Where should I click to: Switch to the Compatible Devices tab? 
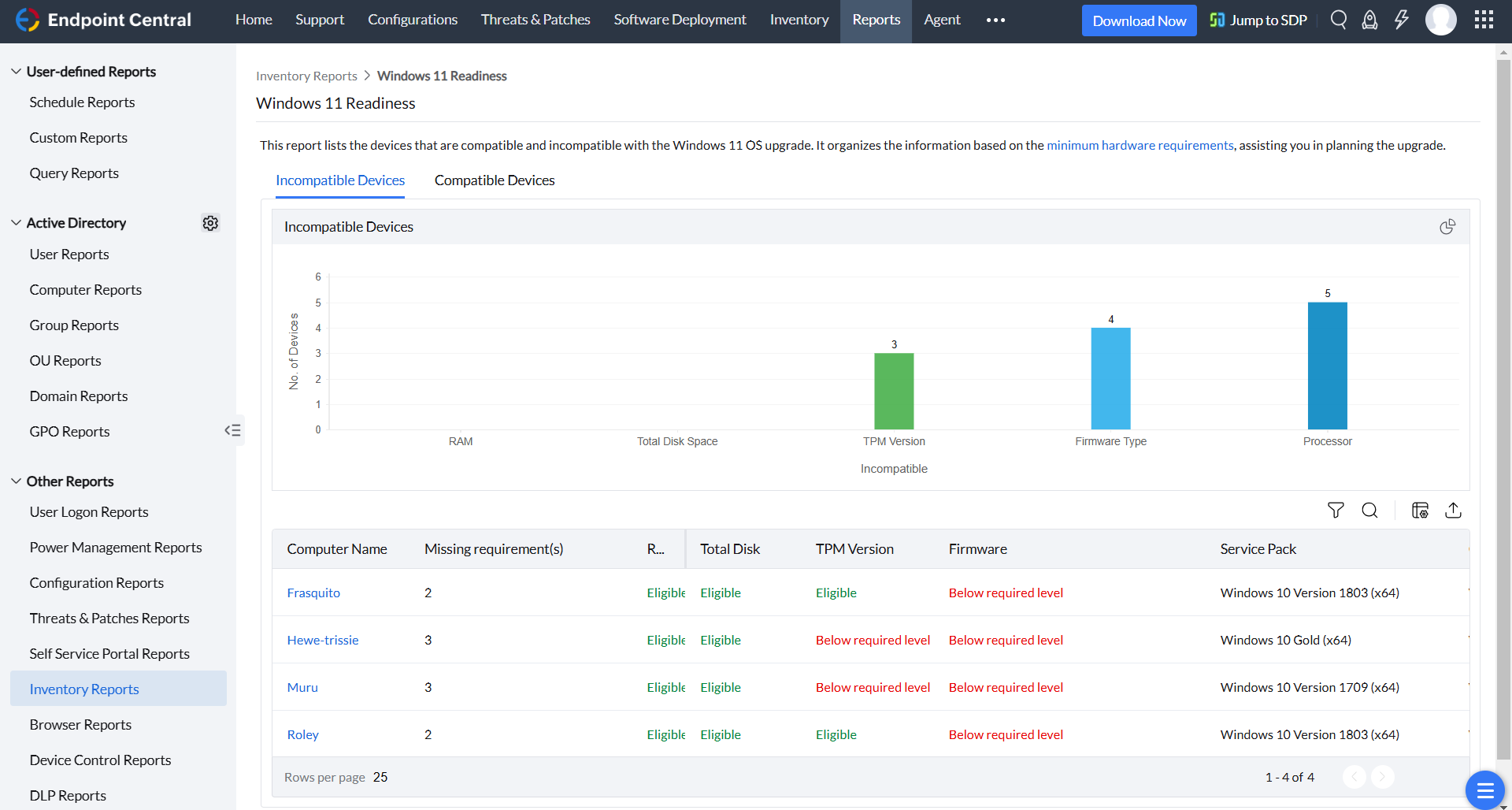[495, 180]
